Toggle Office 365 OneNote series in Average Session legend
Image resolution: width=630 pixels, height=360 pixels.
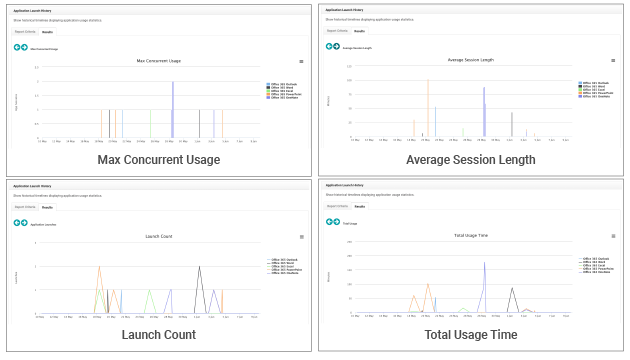tap(594, 96)
